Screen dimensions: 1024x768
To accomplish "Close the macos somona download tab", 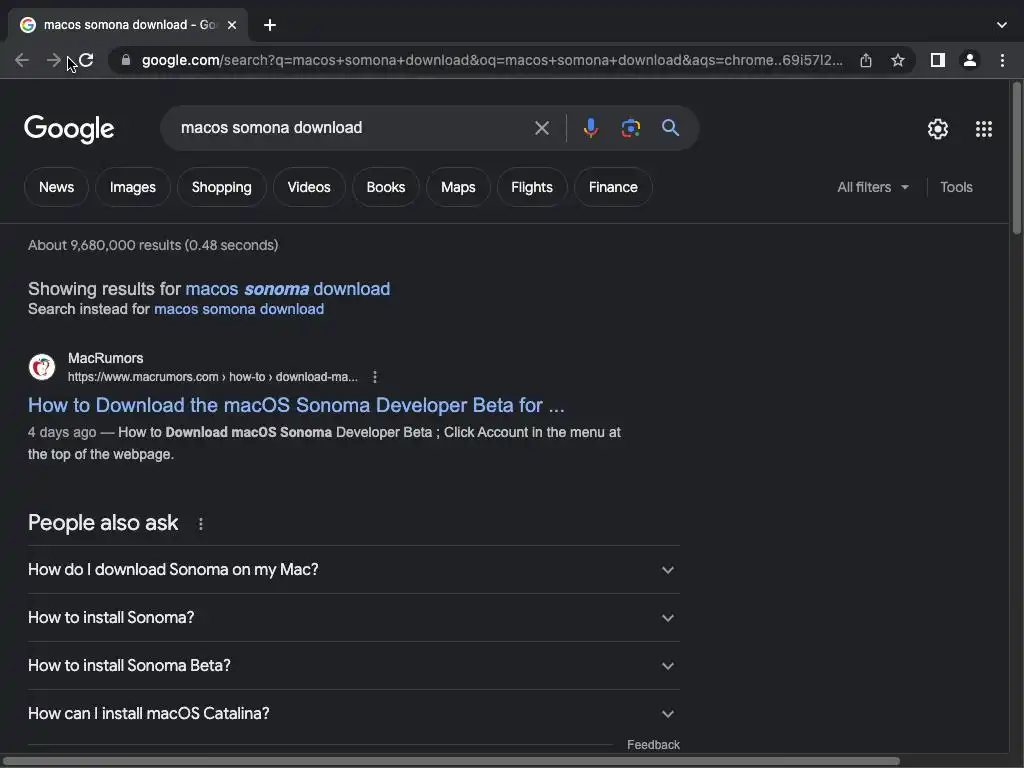I will tap(232, 25).
